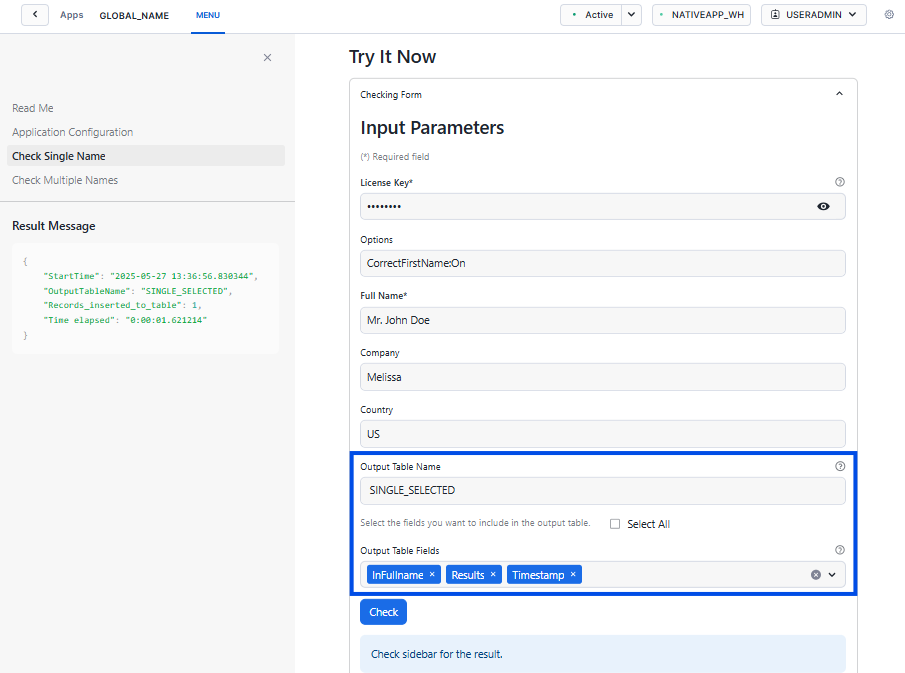
Task: Click the Options input field
Action: click(x=603, y=263)
